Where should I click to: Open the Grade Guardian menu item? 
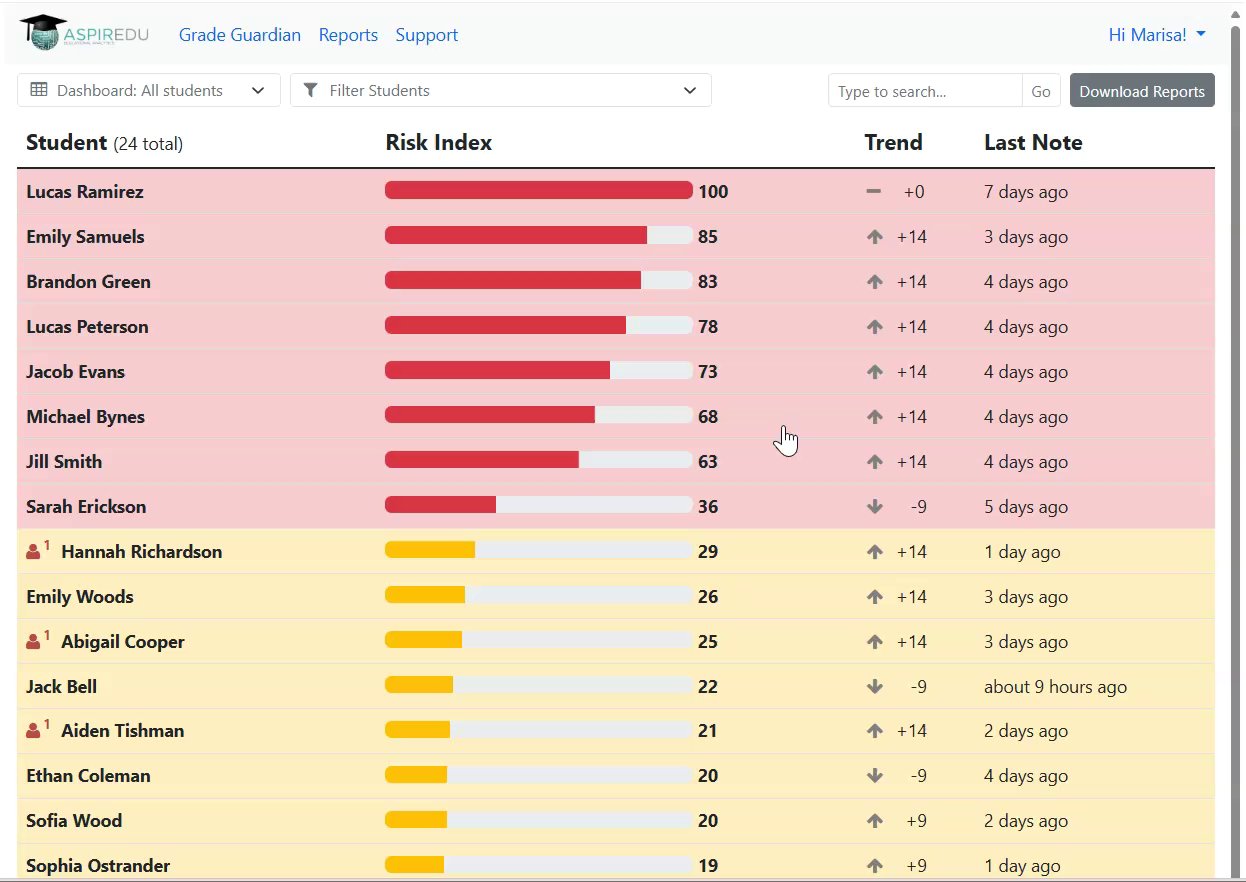(240, 35)
